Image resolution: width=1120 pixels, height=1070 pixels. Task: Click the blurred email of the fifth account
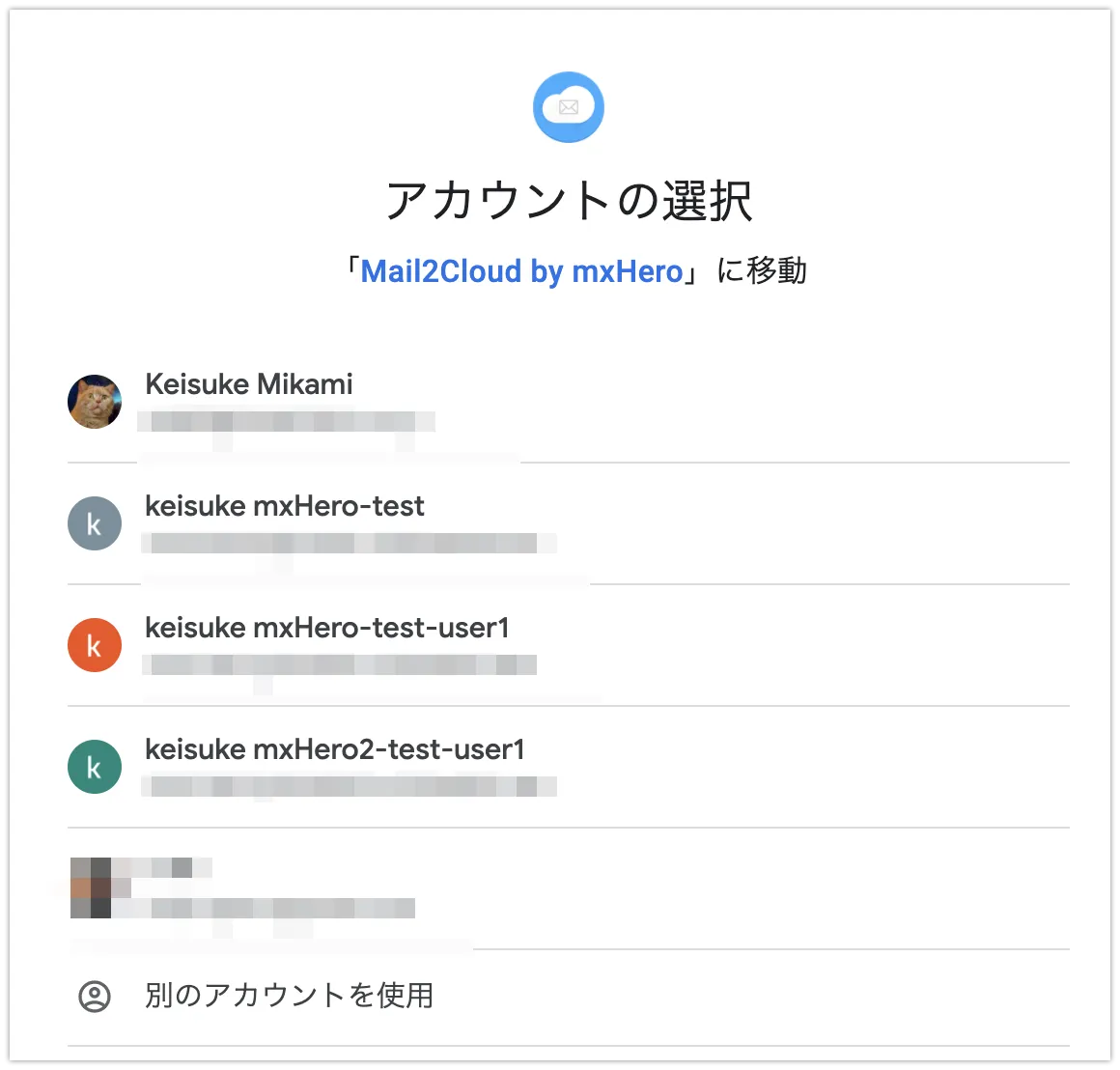pos(280,909)
